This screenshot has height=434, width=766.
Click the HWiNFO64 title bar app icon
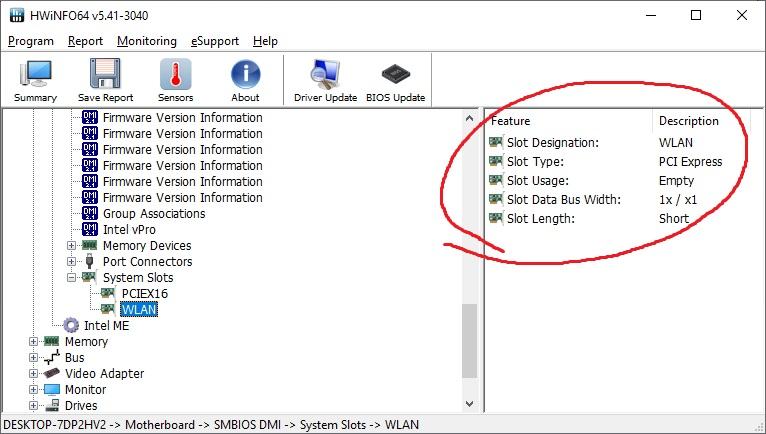point(17,15)
